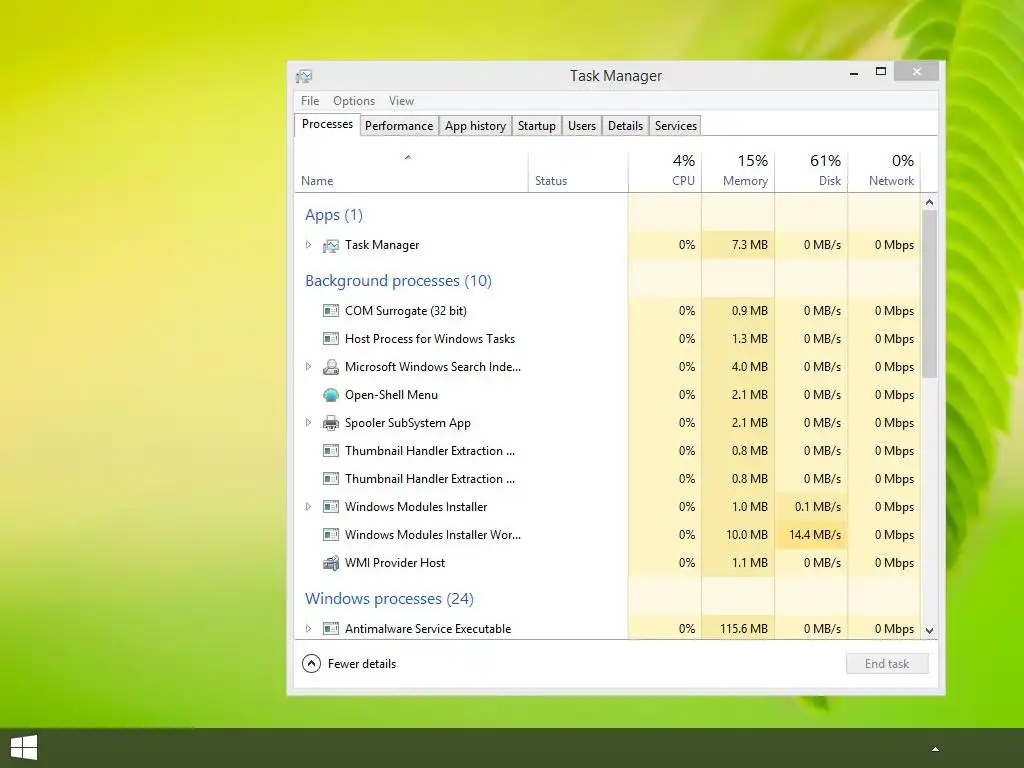This screenshot has height=768, width=1024.
Task: Open the View menu
Action: coord(402,101)
